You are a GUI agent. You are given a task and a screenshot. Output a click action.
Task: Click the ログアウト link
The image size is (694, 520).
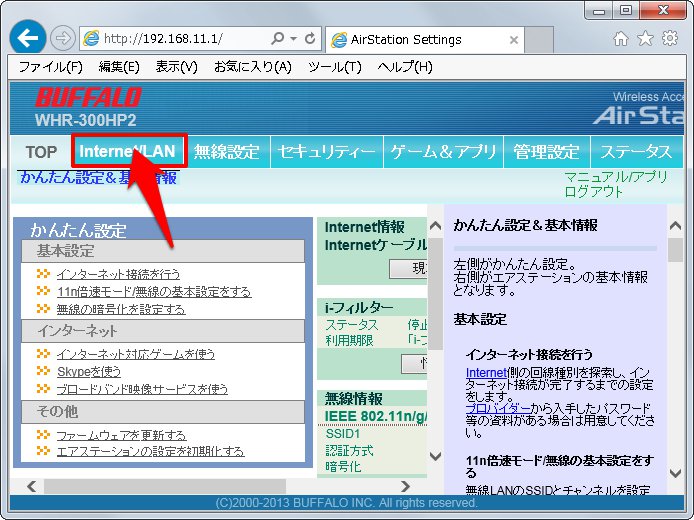pos(594,192)
